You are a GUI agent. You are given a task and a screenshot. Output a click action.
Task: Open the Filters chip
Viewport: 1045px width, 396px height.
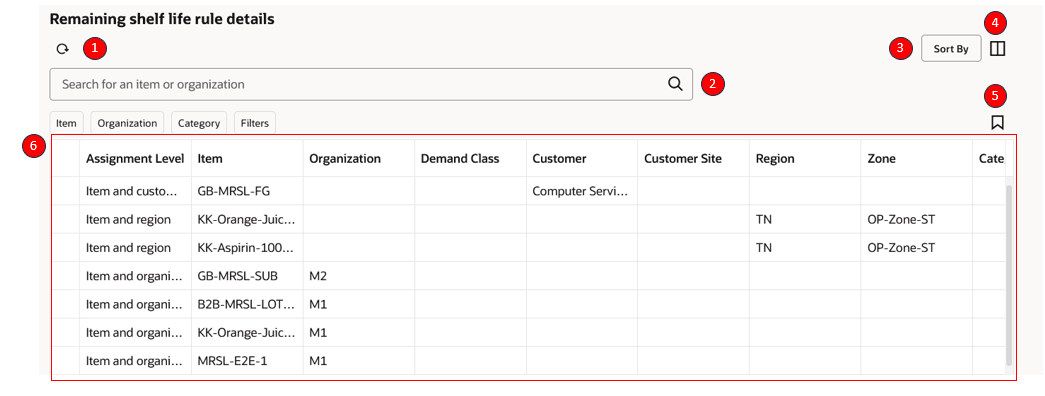[x=255, y=123]
